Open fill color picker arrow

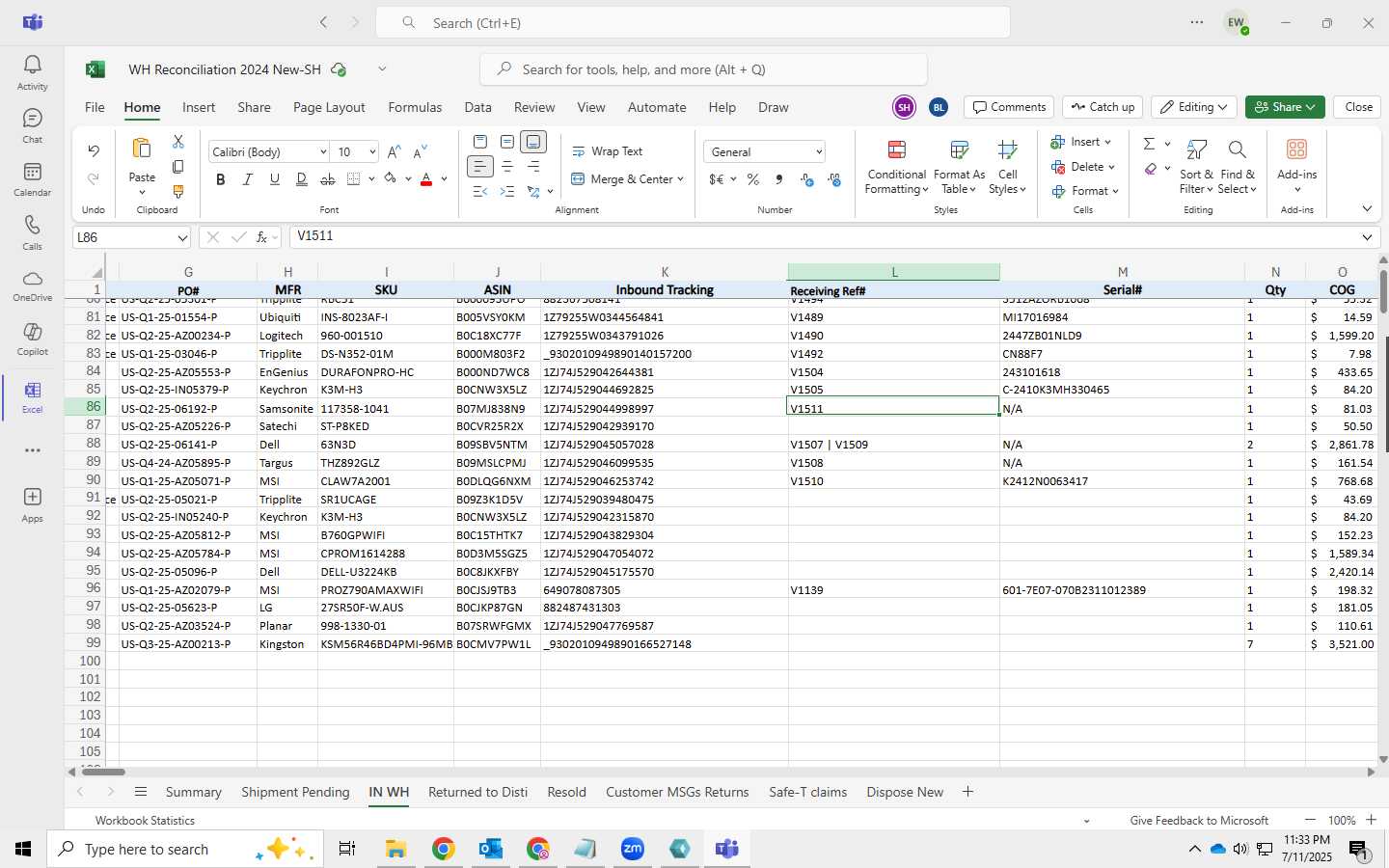pyautogui.click(x=408, y=179)
